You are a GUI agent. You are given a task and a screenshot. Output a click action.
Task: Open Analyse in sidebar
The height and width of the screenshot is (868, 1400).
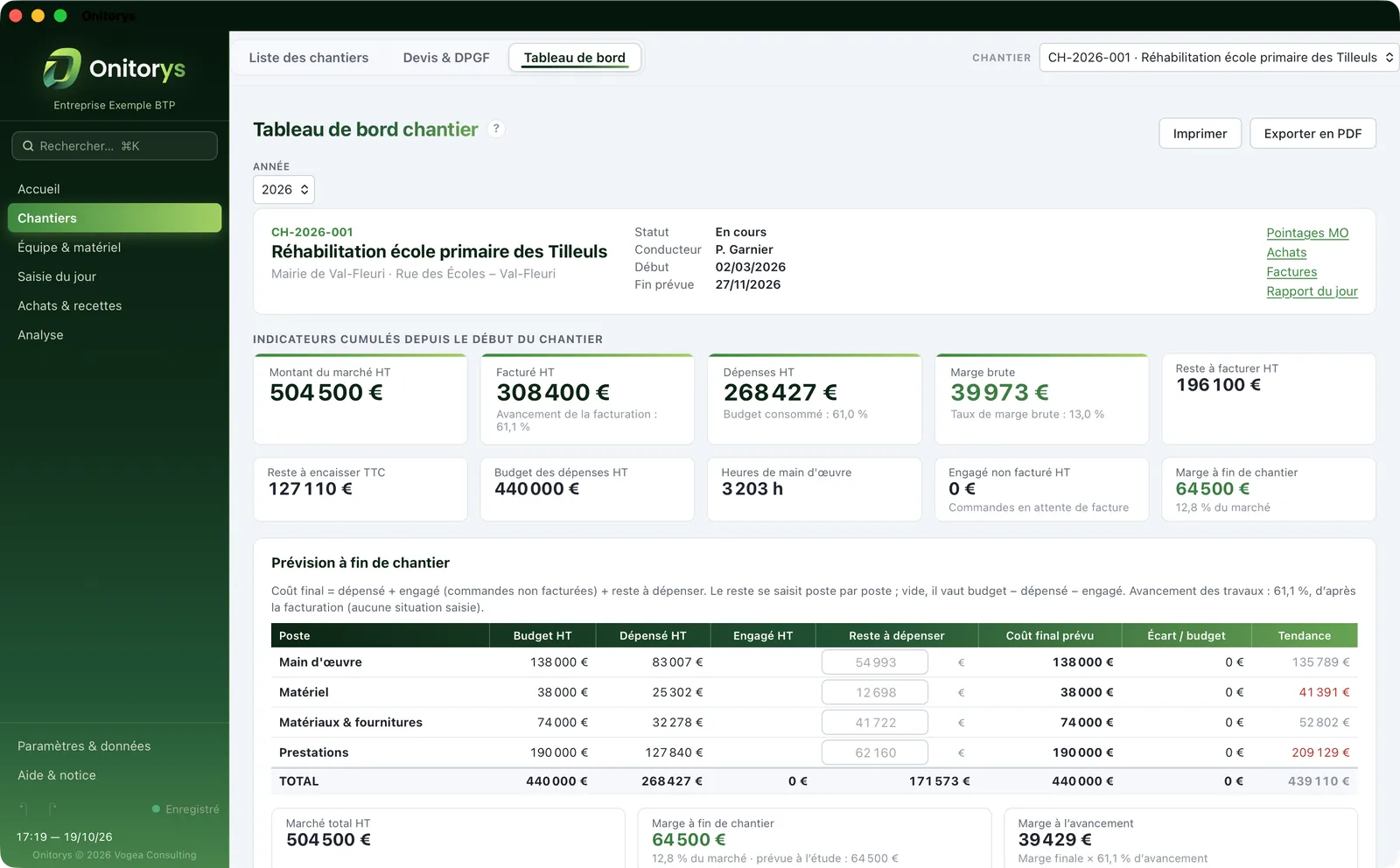[115, 335]
